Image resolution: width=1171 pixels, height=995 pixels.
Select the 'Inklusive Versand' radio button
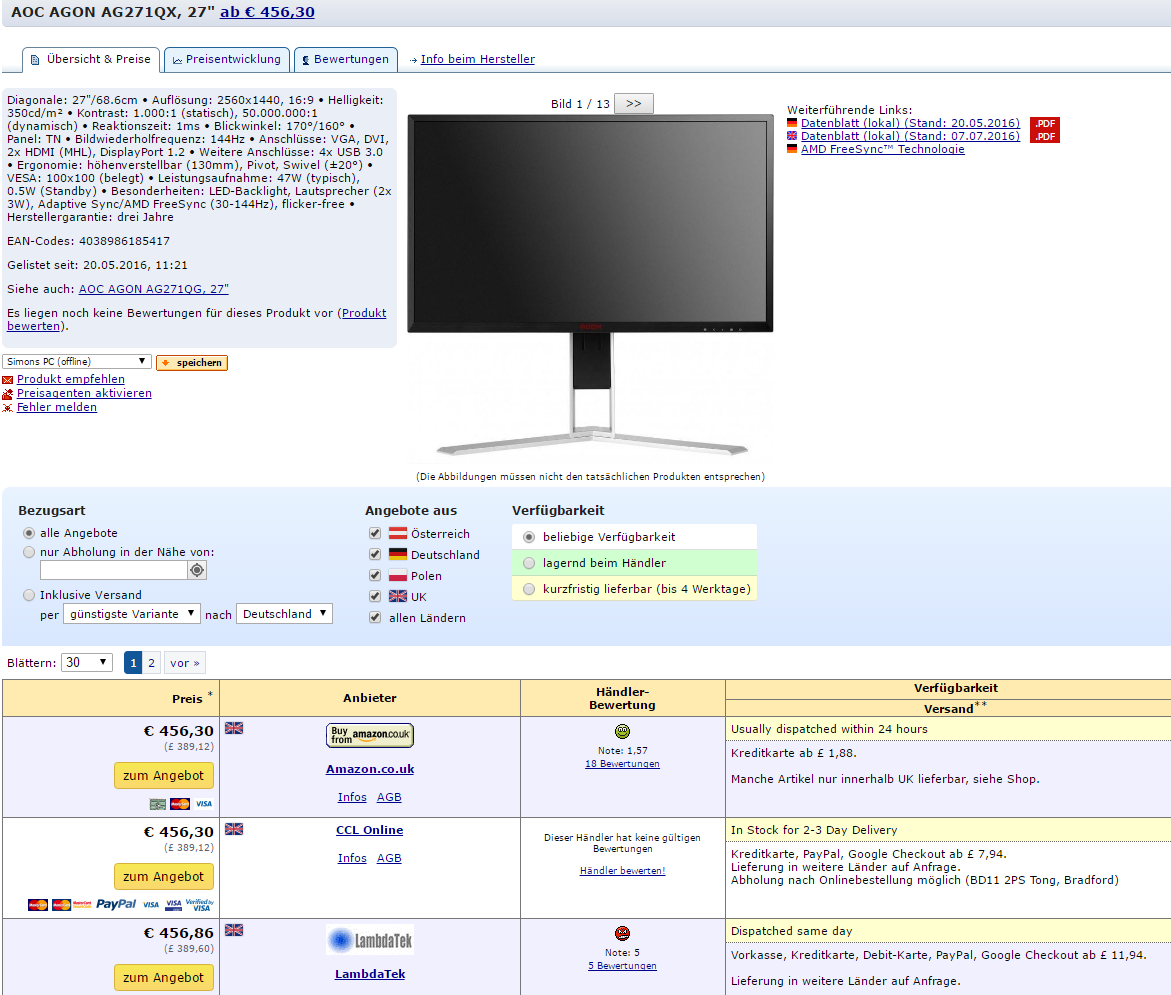28,595
